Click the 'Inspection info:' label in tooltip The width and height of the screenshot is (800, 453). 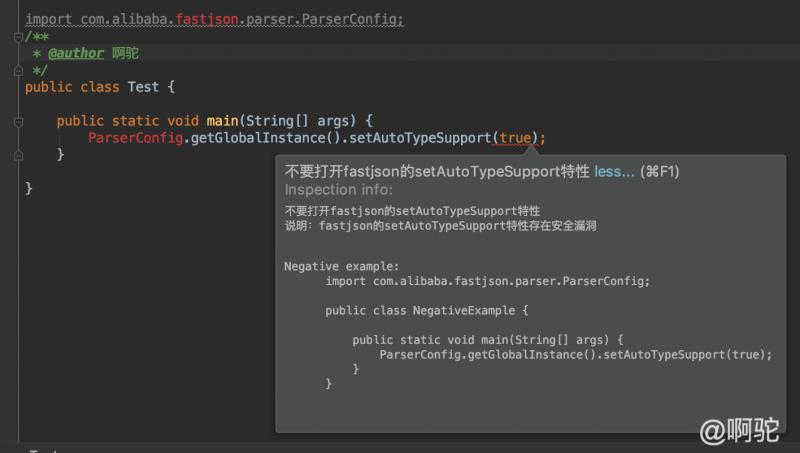point(339,190)
